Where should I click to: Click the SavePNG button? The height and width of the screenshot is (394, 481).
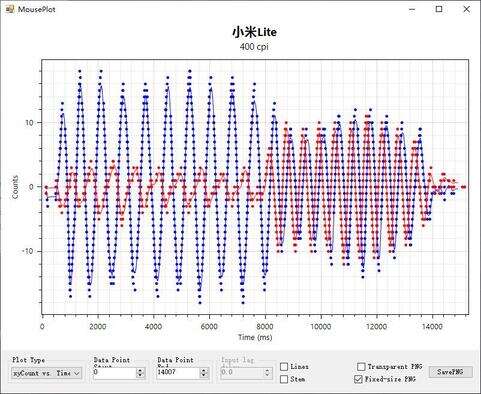[x=450, y=372]
